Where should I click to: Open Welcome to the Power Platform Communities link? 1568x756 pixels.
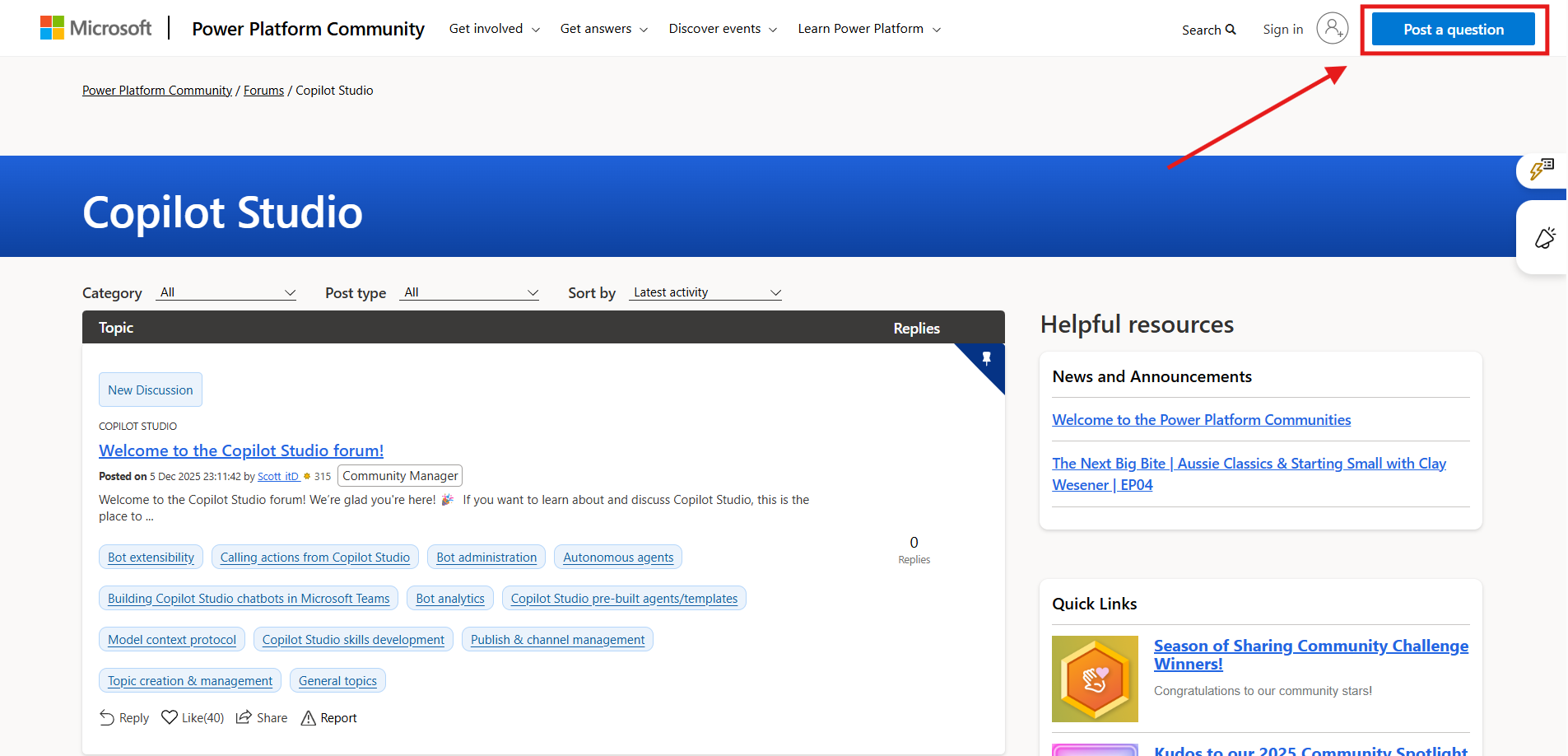point(1202,420)
